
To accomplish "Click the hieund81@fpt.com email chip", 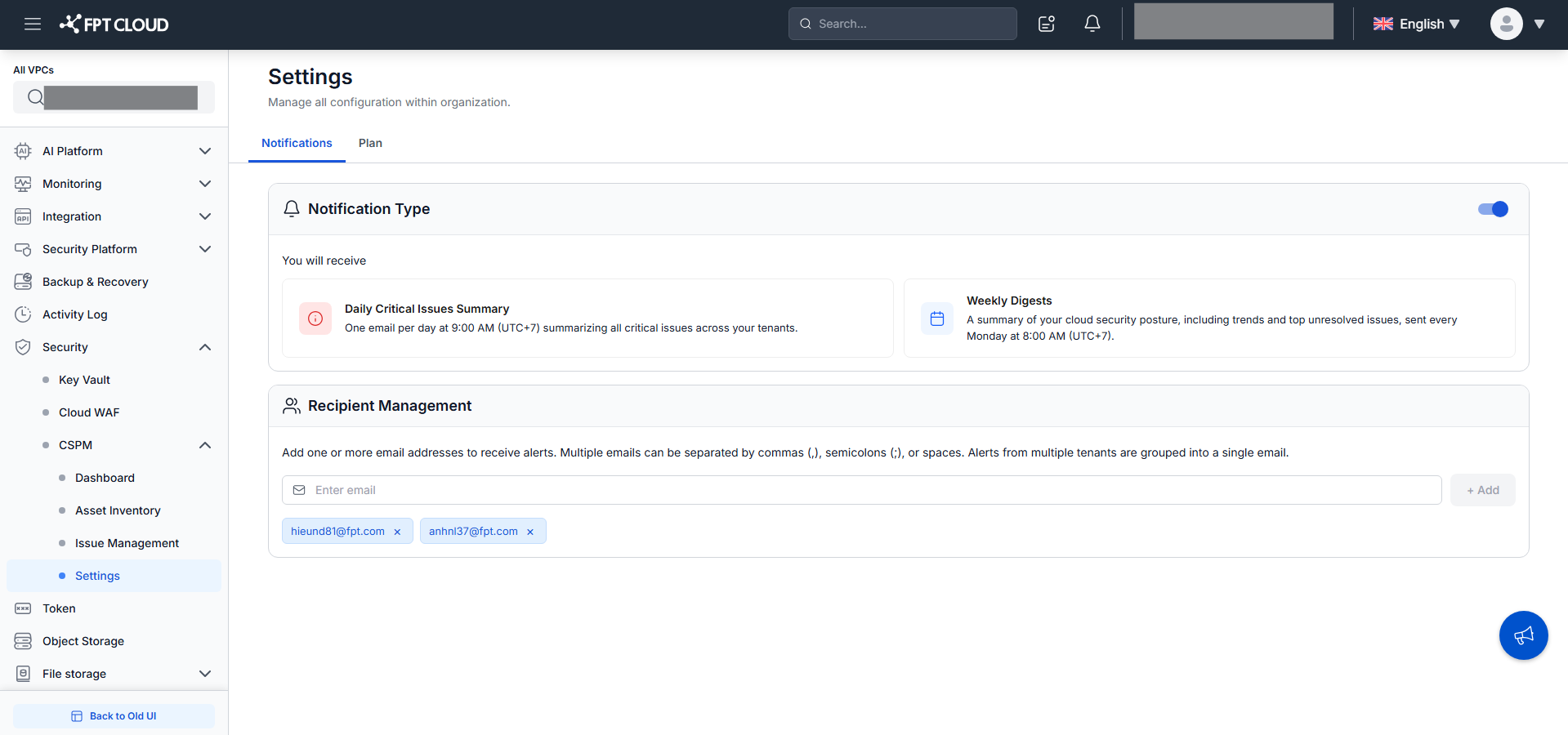I will 347,531.
